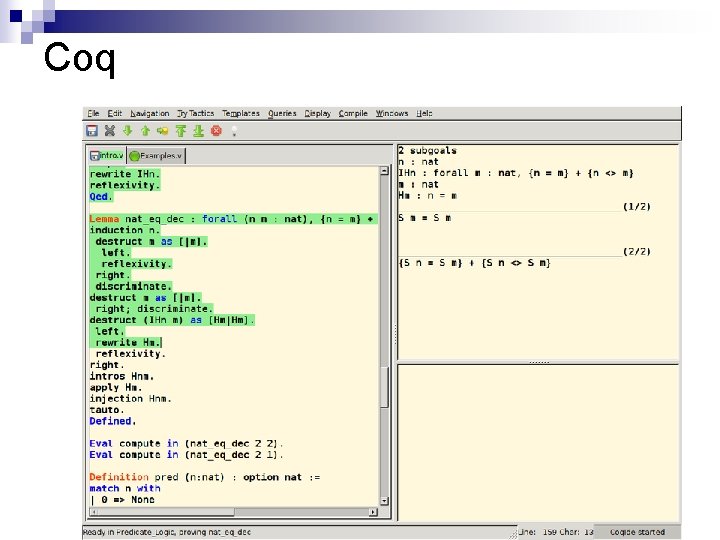Click the 'Coqide started' status label

click(x=637, y=532)
